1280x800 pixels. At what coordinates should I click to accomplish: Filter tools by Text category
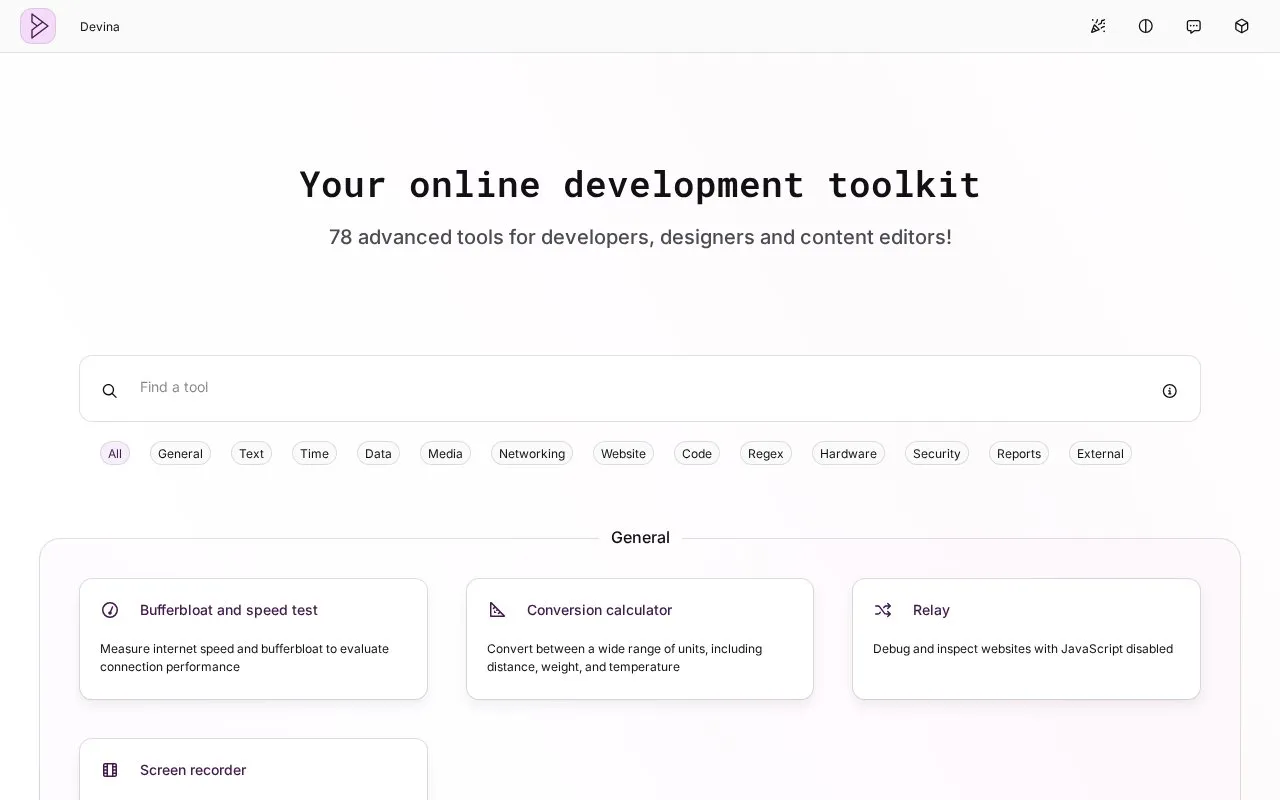[x=251, y=454]
